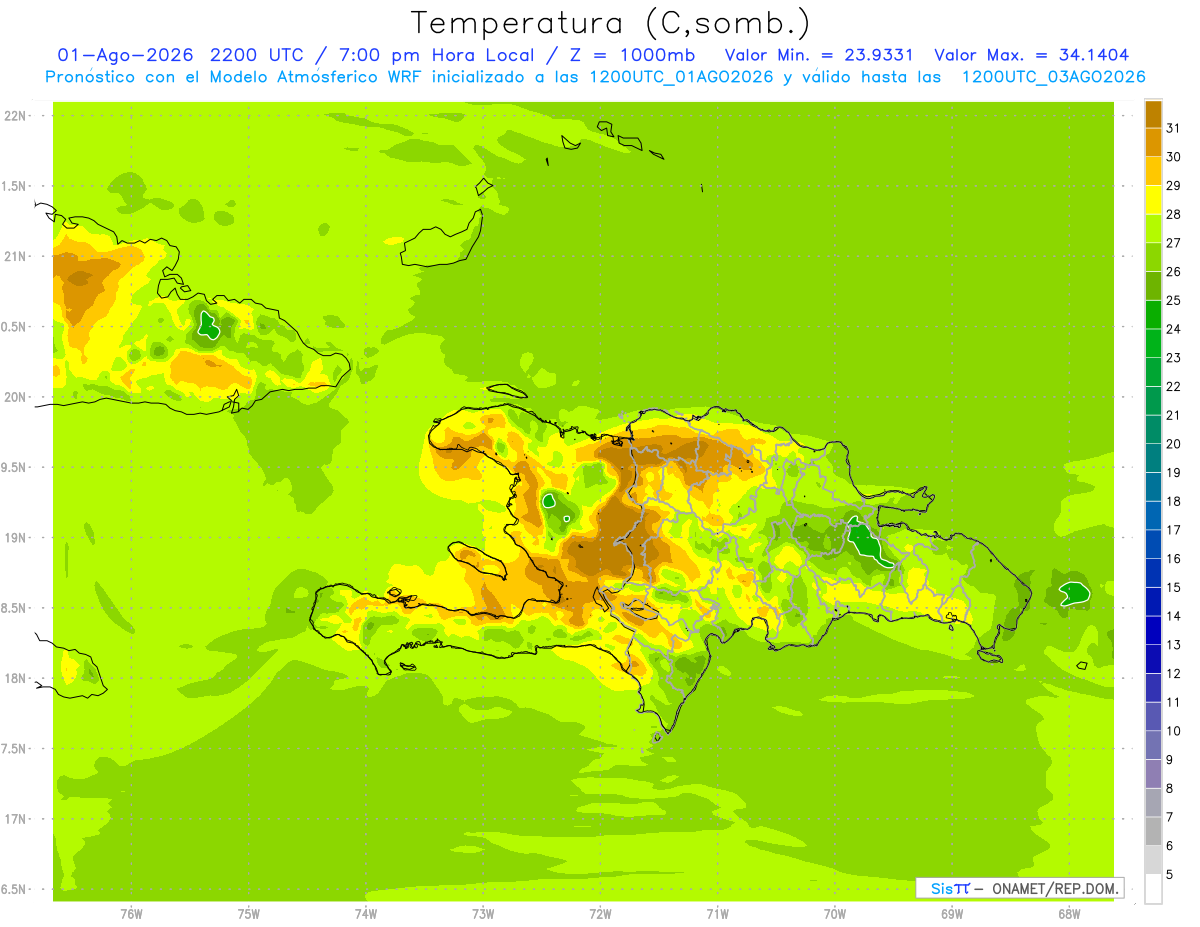Click the orange legend swatch between 30 and 31
This screenshot has height=927, width=1200.
(1153, 142)
